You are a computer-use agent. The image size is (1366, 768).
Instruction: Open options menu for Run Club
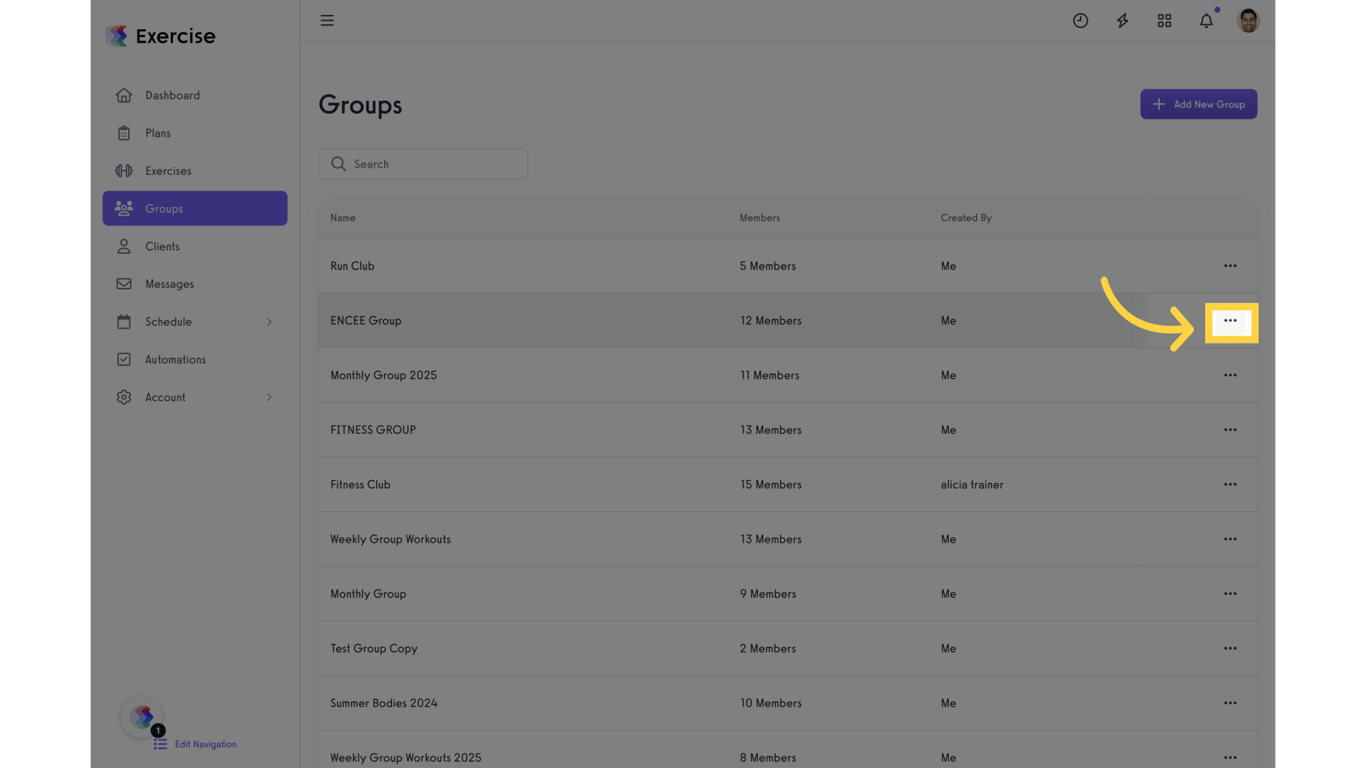point(1230,266)
